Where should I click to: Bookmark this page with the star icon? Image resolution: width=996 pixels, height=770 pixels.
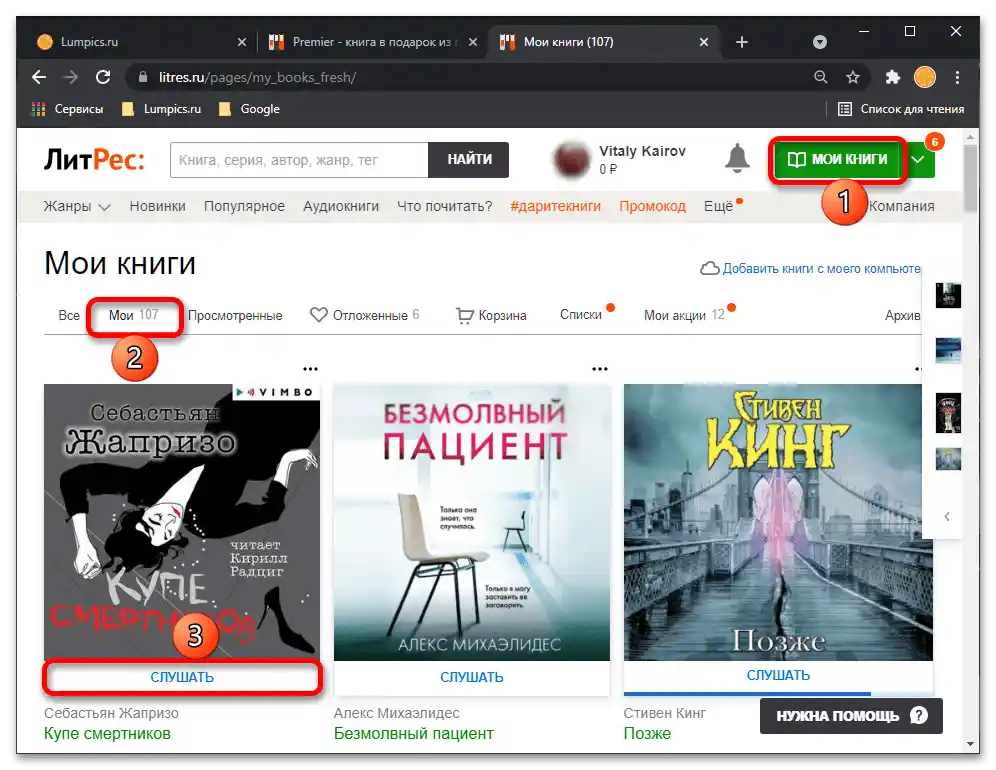(852, 78)
